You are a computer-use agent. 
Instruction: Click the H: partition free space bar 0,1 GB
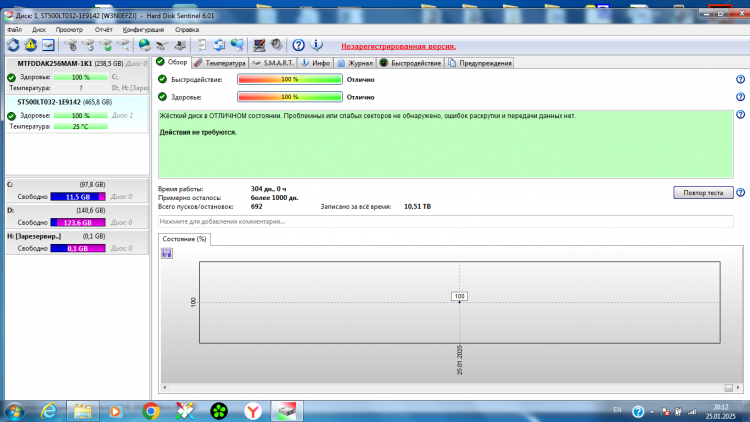78,248
